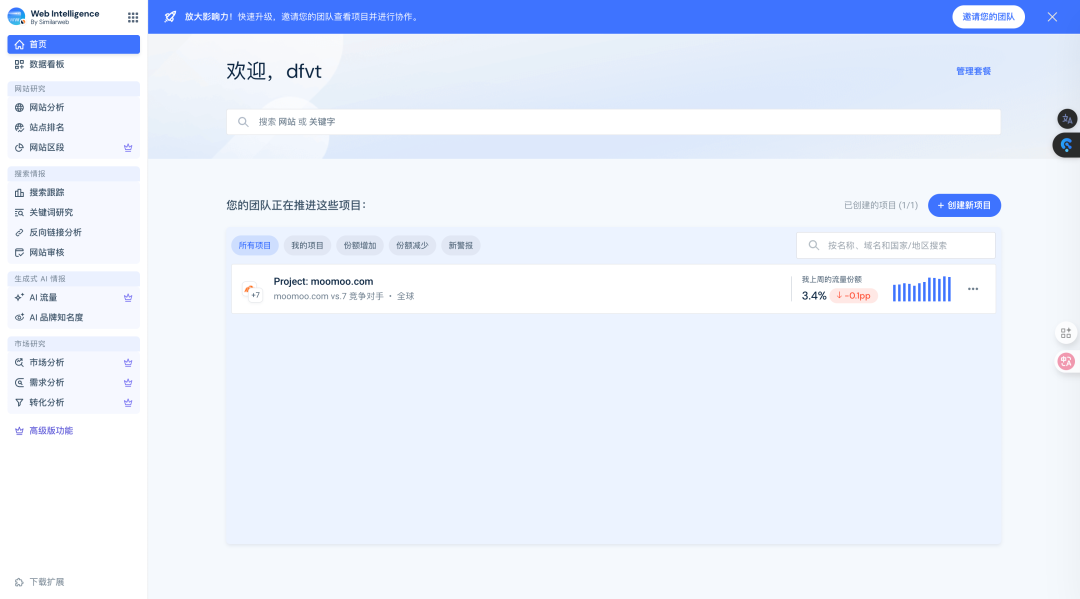Focus the 搜索 网站 或 关键字 field
The image size is (1080, 599).
tap(613, 122)
